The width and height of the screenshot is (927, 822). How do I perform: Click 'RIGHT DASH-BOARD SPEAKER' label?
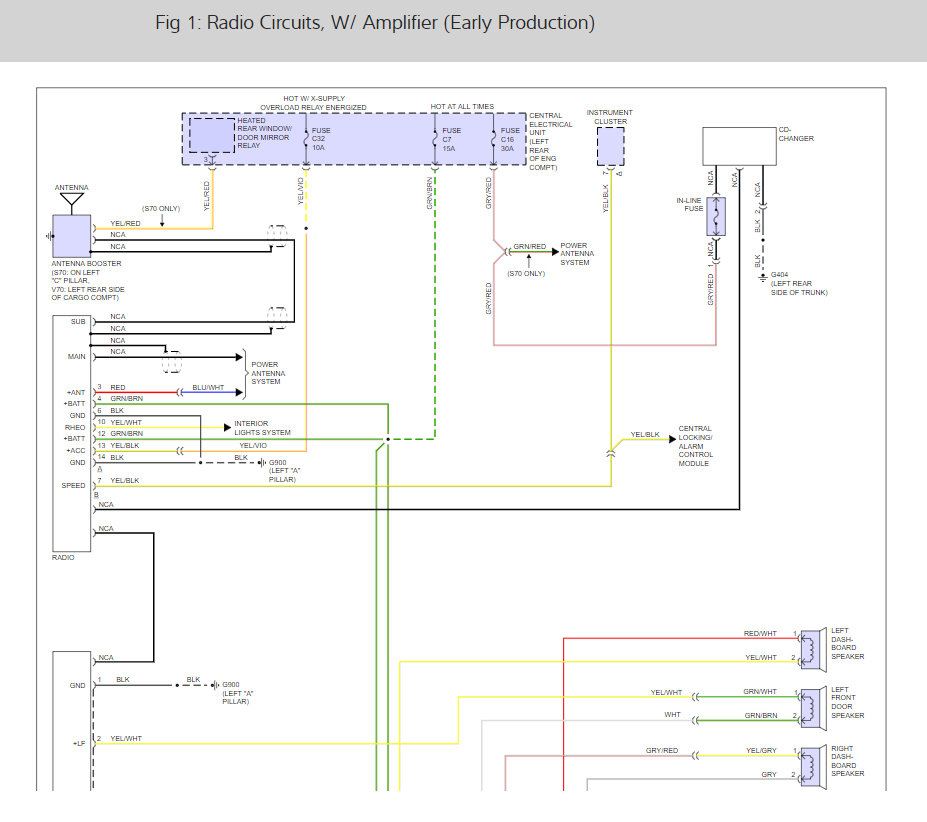pyautogui.click(x=847, y=761)
